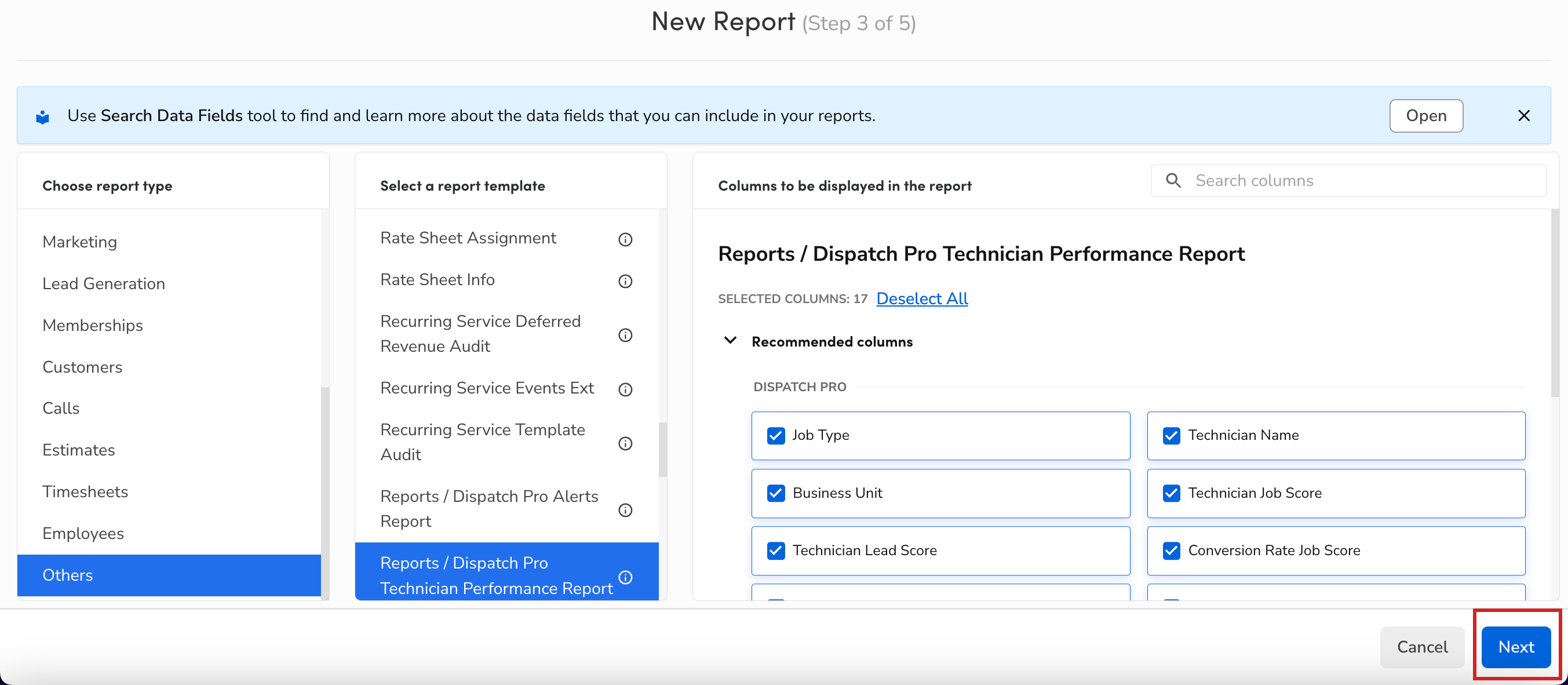This screenshot has height=685, width=1568.
Task: Click the Search Data Fields banner icon
Action: pos(43,116)
